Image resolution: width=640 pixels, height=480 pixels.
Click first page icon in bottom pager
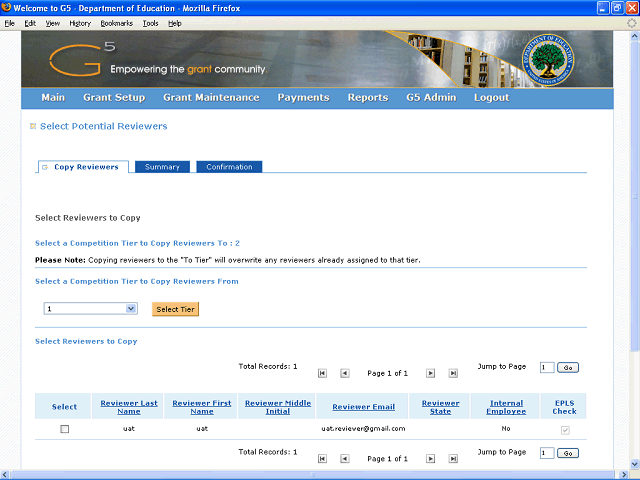322,458
